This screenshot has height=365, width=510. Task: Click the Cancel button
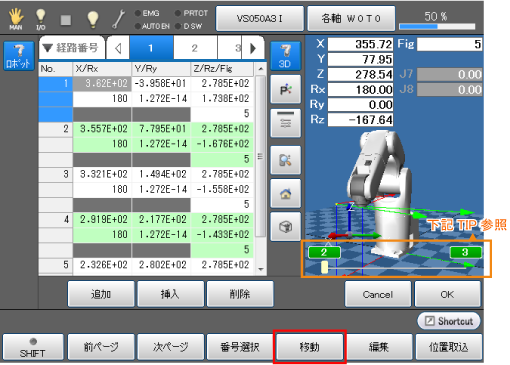tap(378, 294)
